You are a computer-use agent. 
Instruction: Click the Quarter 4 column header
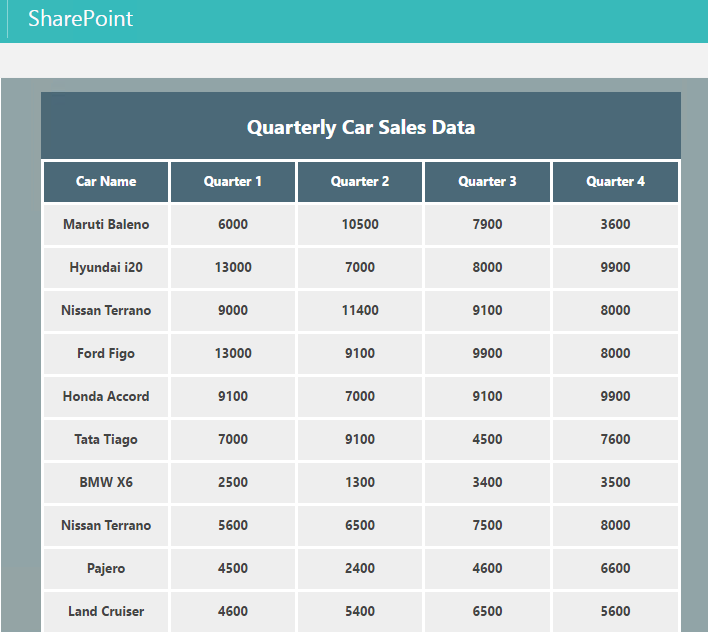[x=615, y=181]
